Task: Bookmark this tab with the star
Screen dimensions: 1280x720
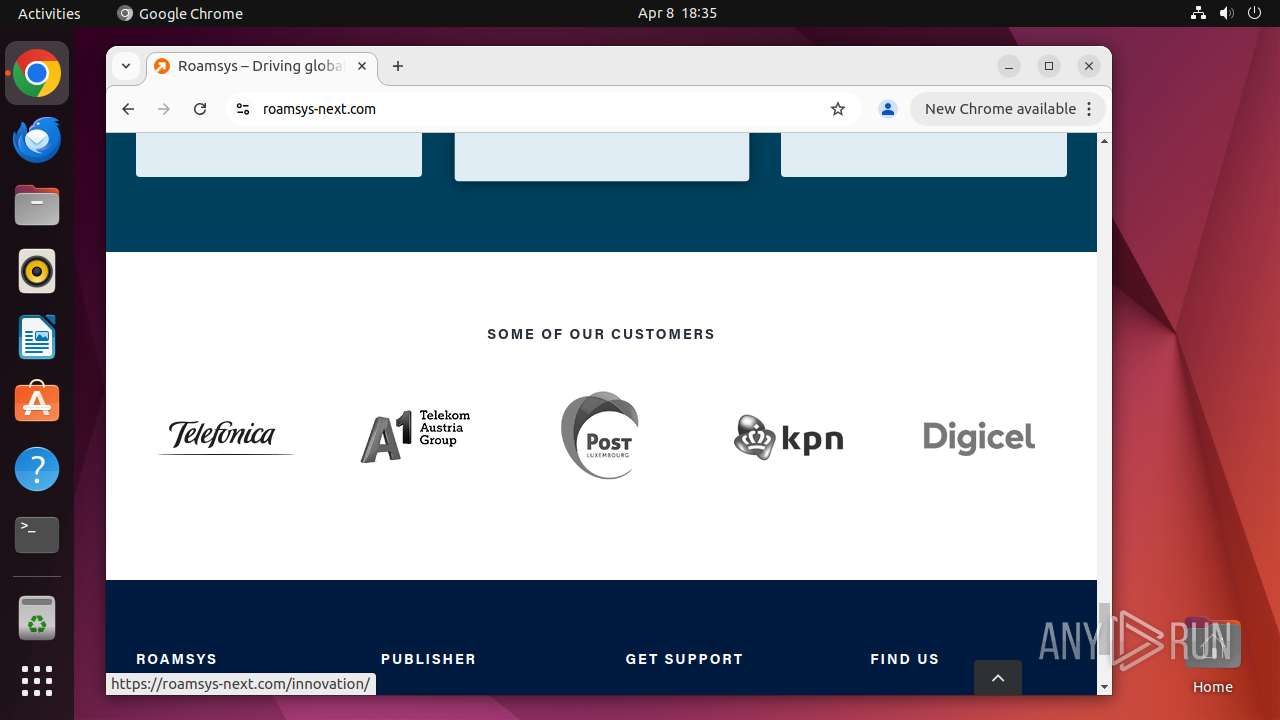Action: [x=838, y=109]
